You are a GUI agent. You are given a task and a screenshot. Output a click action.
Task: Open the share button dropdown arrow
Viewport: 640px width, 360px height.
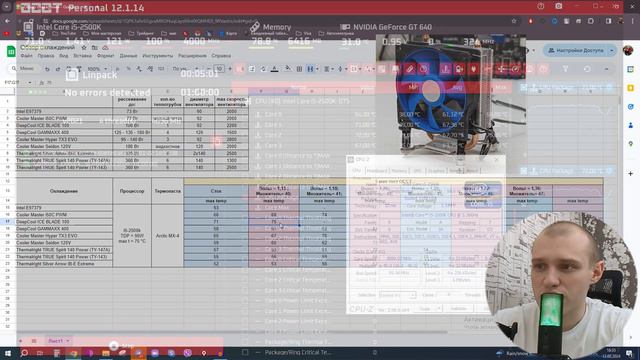click(611, 50)
